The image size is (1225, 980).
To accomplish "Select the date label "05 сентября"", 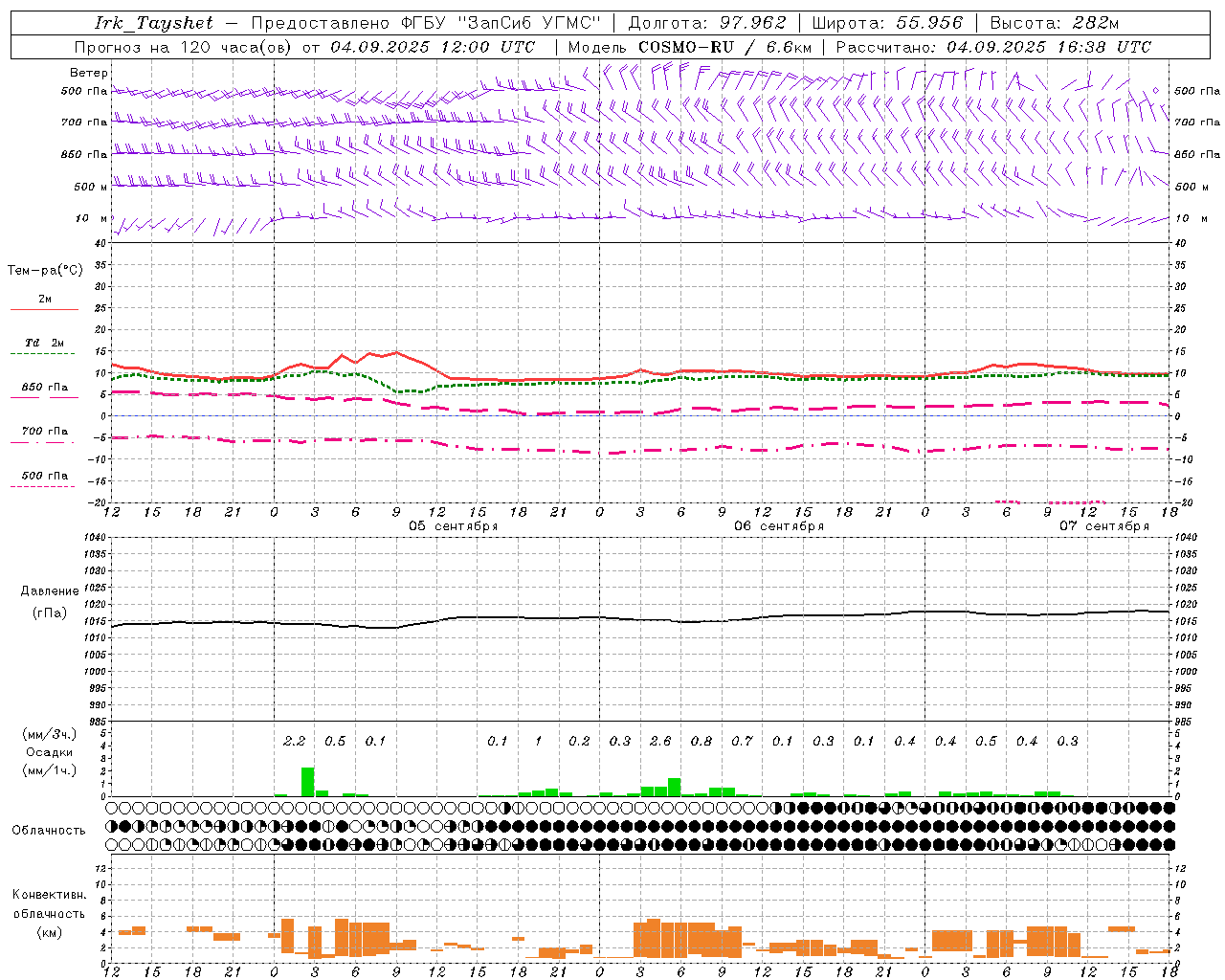I will click(x=454, y=526).
